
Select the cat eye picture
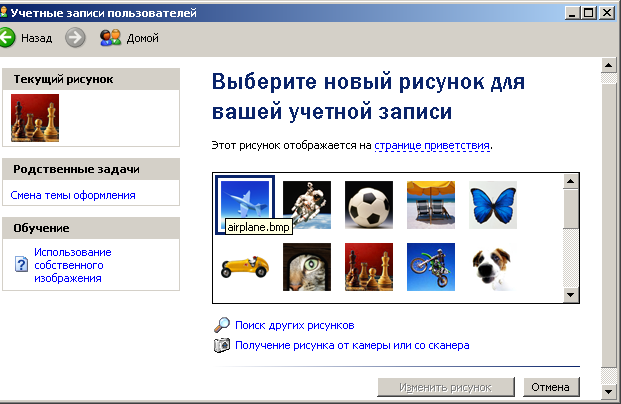click(x=307, y=267)
